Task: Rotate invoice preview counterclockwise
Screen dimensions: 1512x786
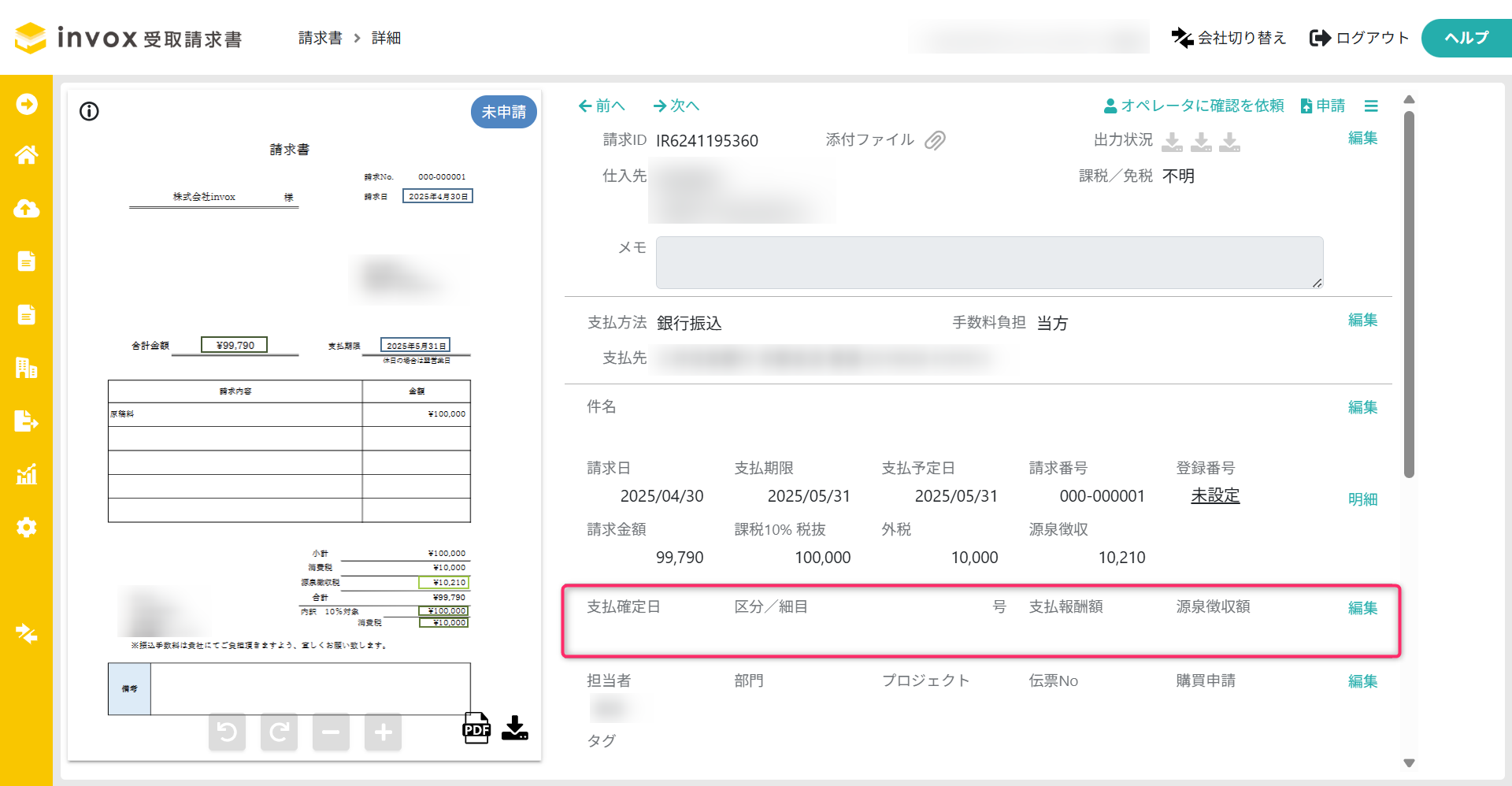Action: 227,732
